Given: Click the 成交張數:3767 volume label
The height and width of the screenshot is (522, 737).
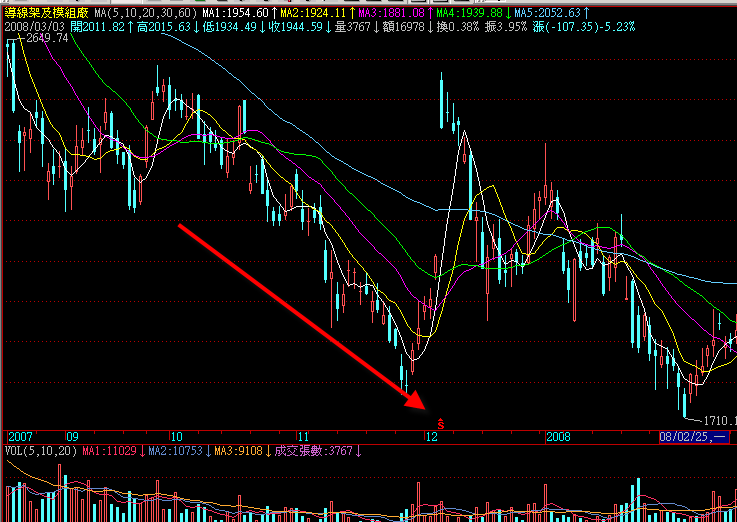Looking at the screenshot, I should tap(315, 451).
